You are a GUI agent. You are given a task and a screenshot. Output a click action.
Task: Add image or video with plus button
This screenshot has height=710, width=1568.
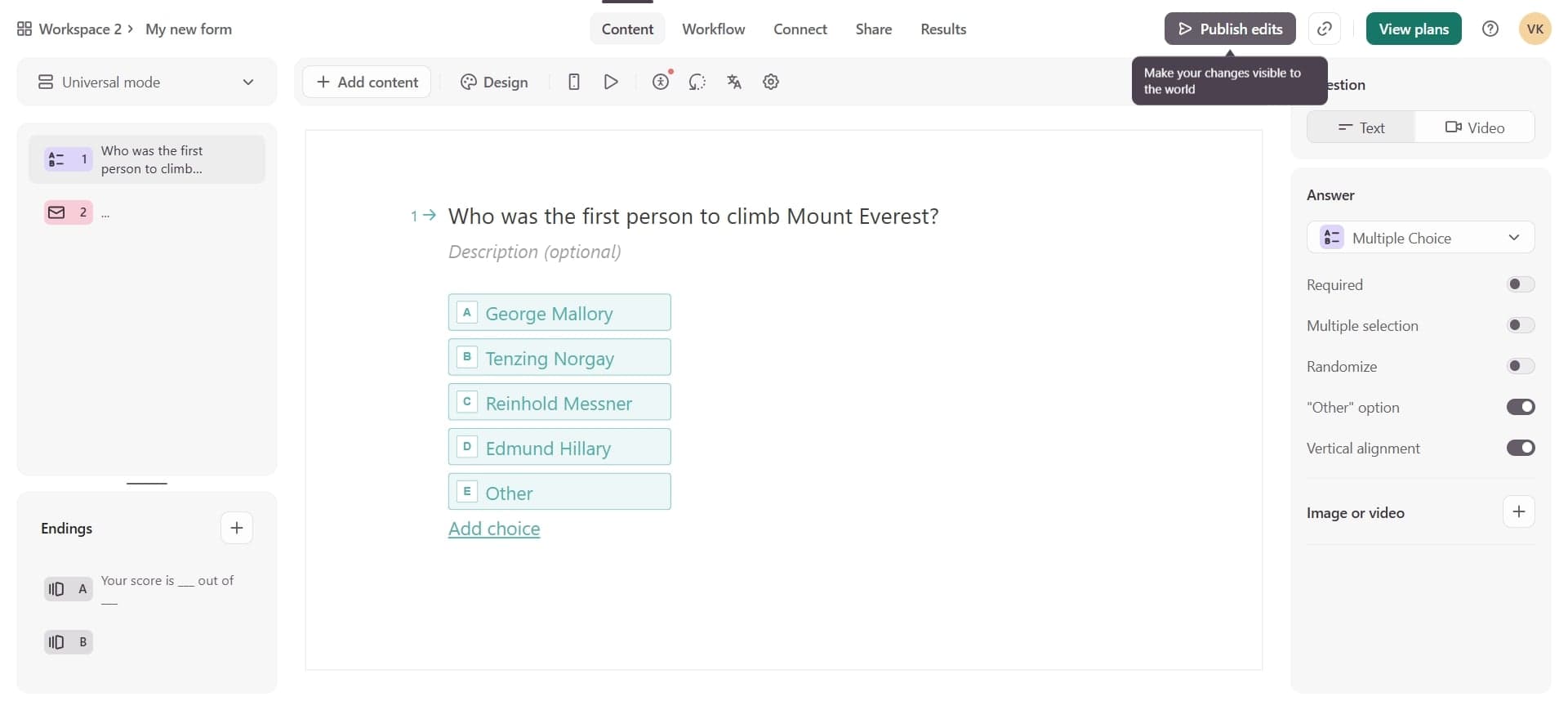[x=1518, y=512]
